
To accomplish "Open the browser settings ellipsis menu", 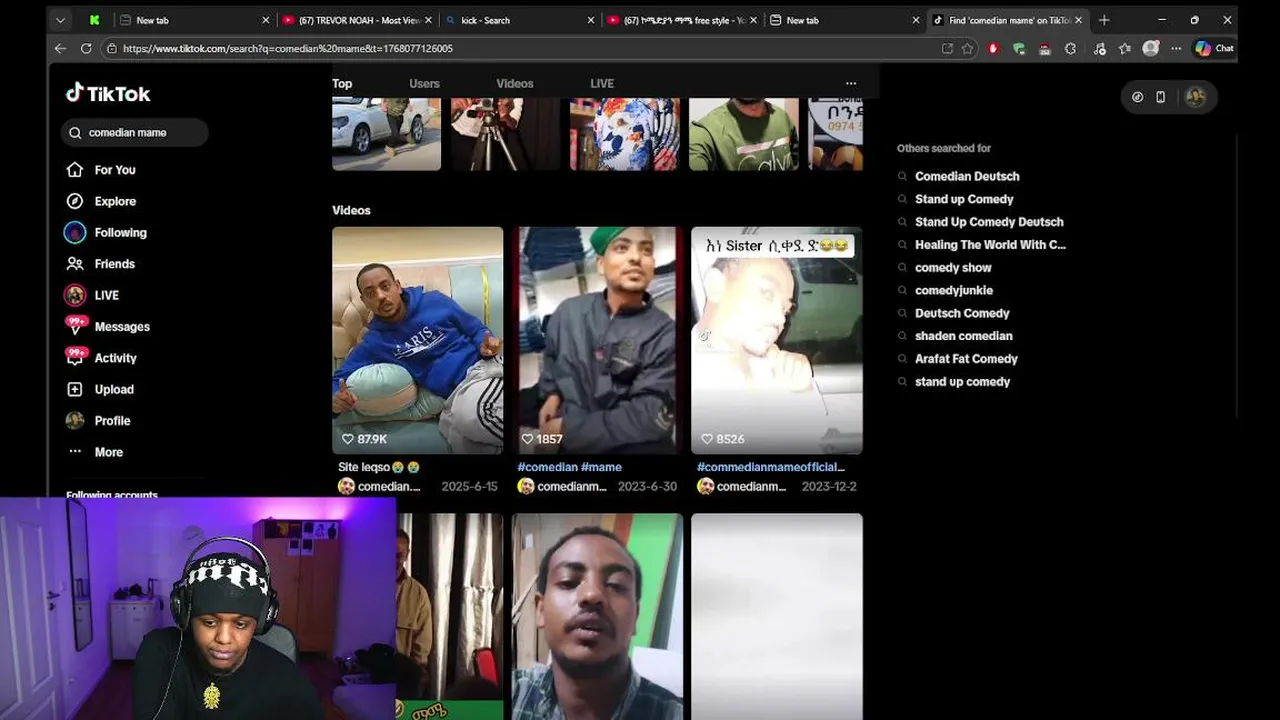I will click(1175, 48).
